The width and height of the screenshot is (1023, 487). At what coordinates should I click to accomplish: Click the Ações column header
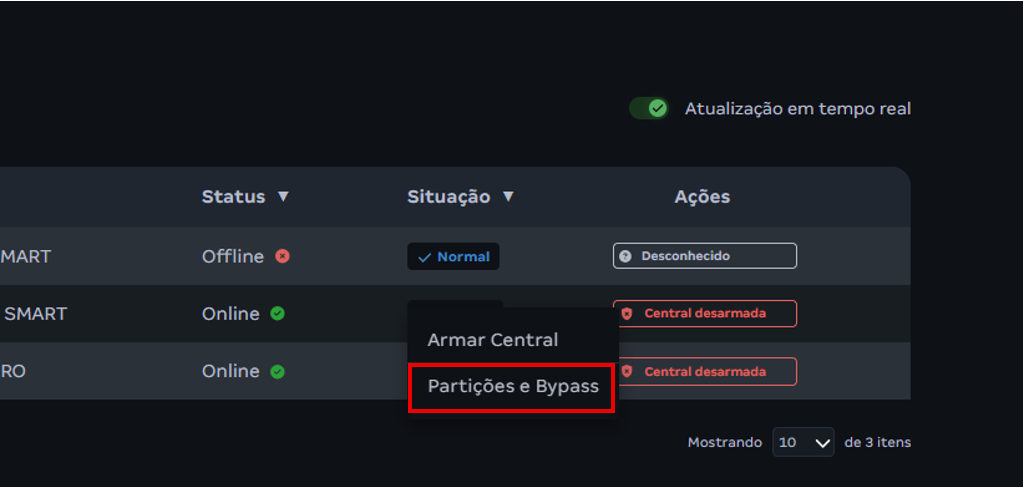[x=702, y=197]
